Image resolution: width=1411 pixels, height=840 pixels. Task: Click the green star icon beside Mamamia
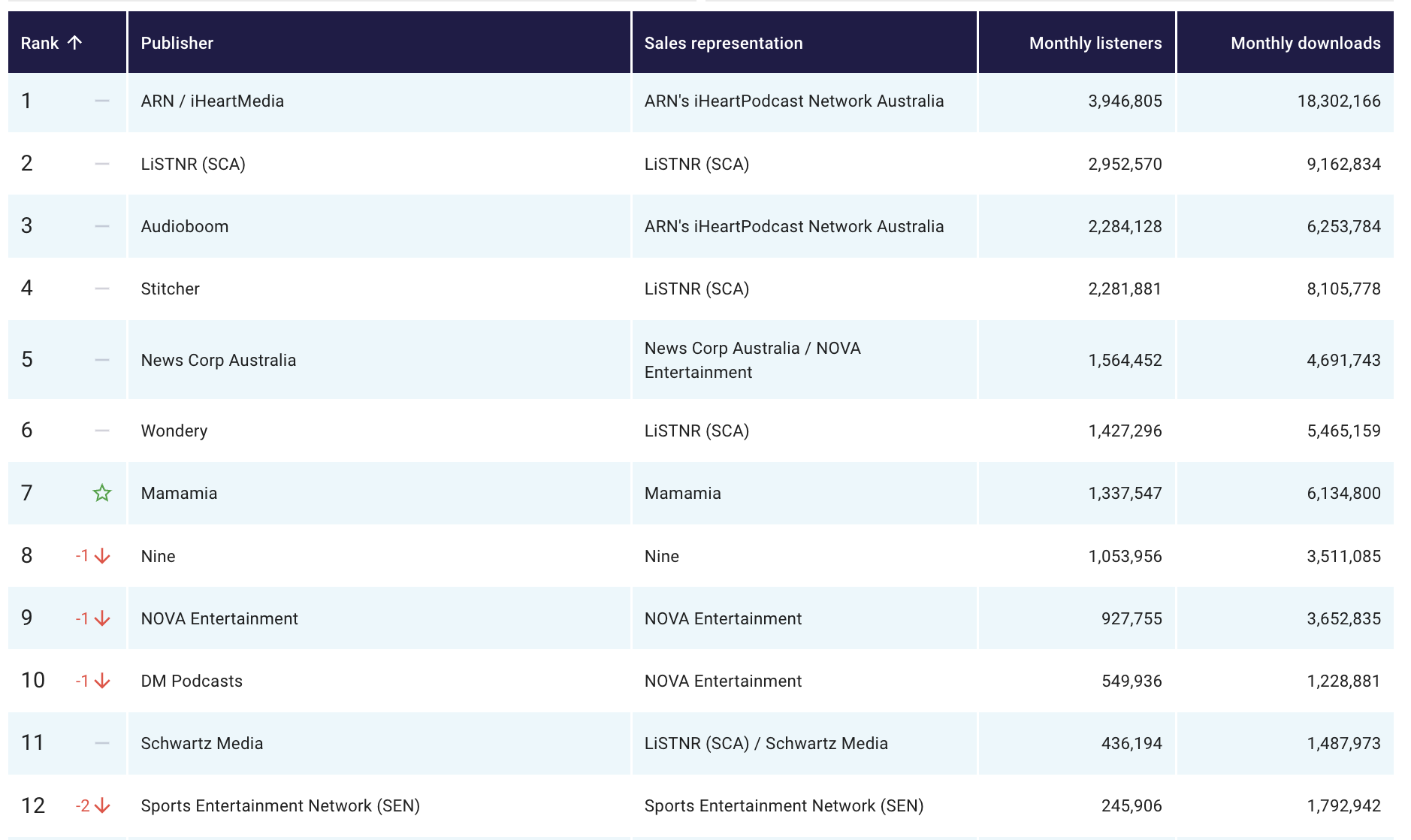pyautogui.click(x=102, y=493)
